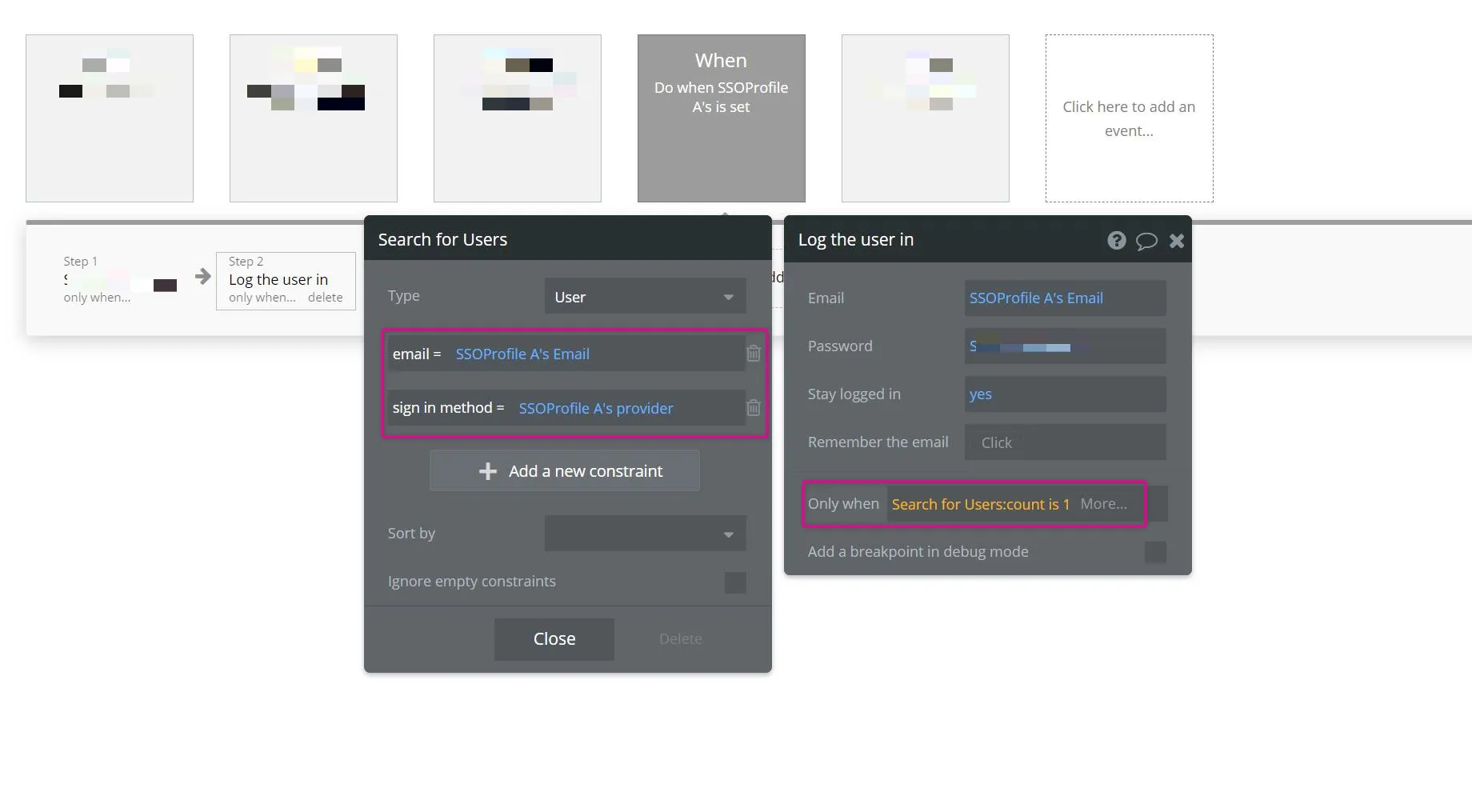Click here to add an event box

pos(1129,118)
